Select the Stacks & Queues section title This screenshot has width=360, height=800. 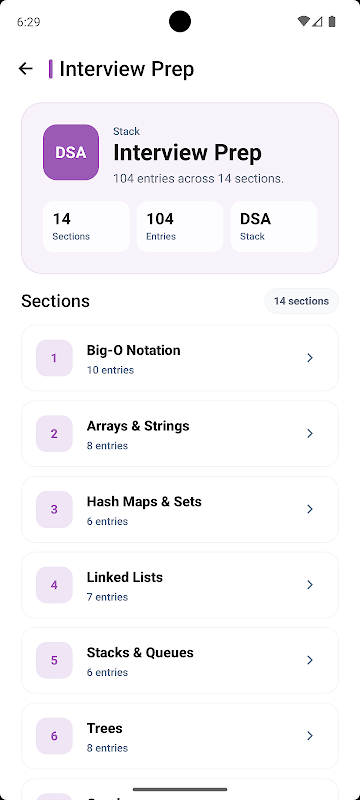pos(140,653)
